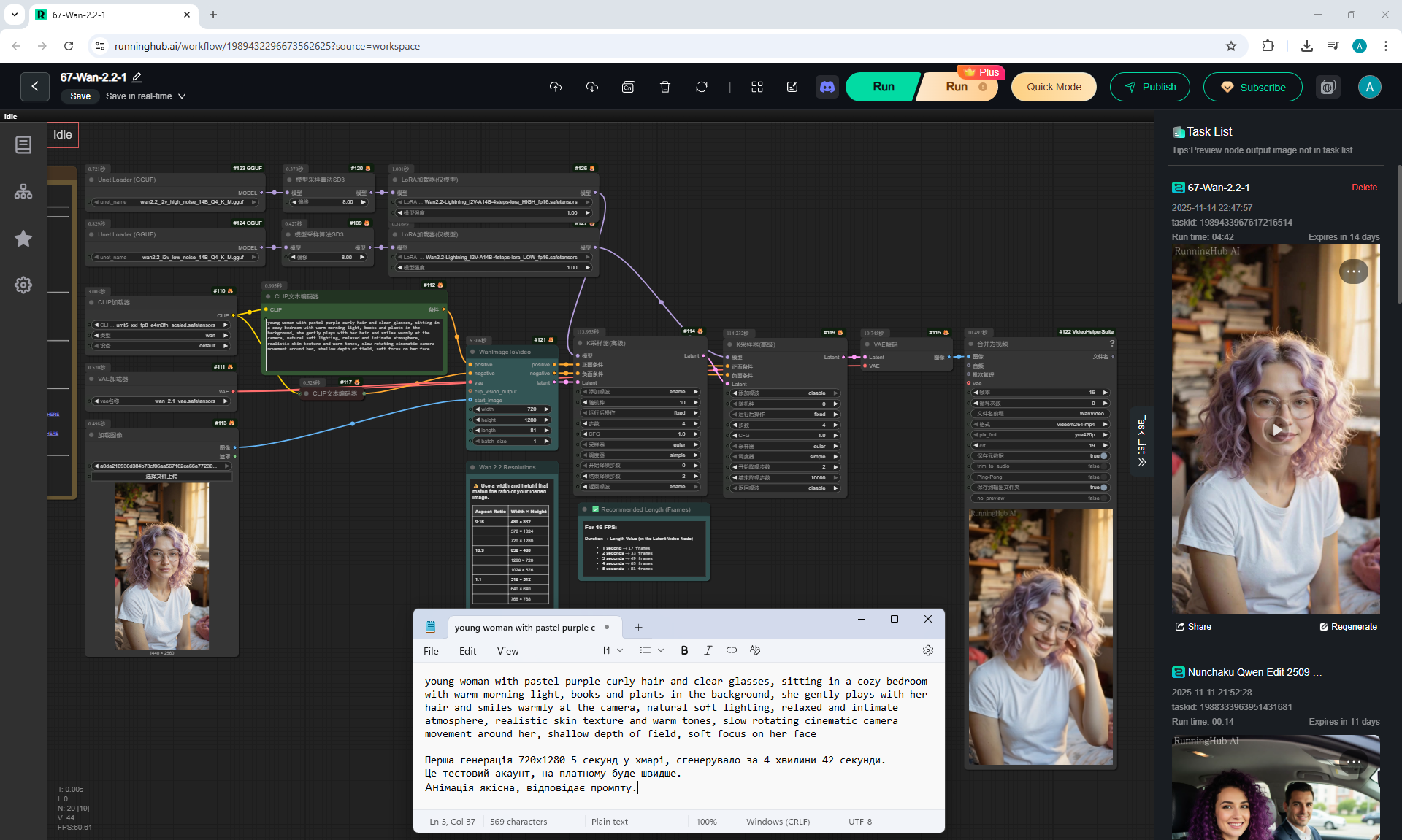The height and width of the screenshot is (840, 1402).
Task: Click the Quick Mode button
Action: (1053, 87)
